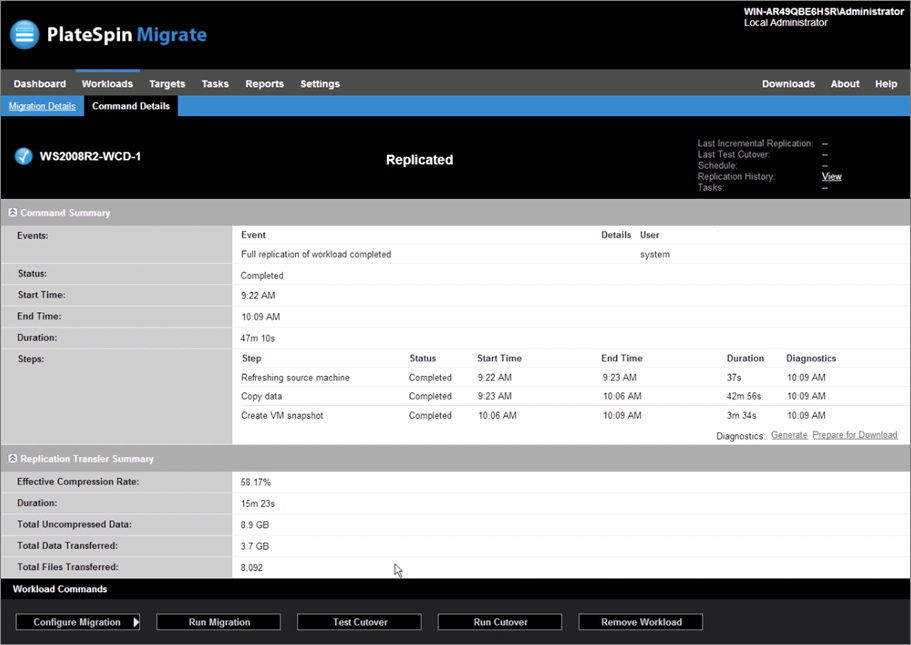
Task: Open the Configure Migration arrow menu
Action: [136, 622]
